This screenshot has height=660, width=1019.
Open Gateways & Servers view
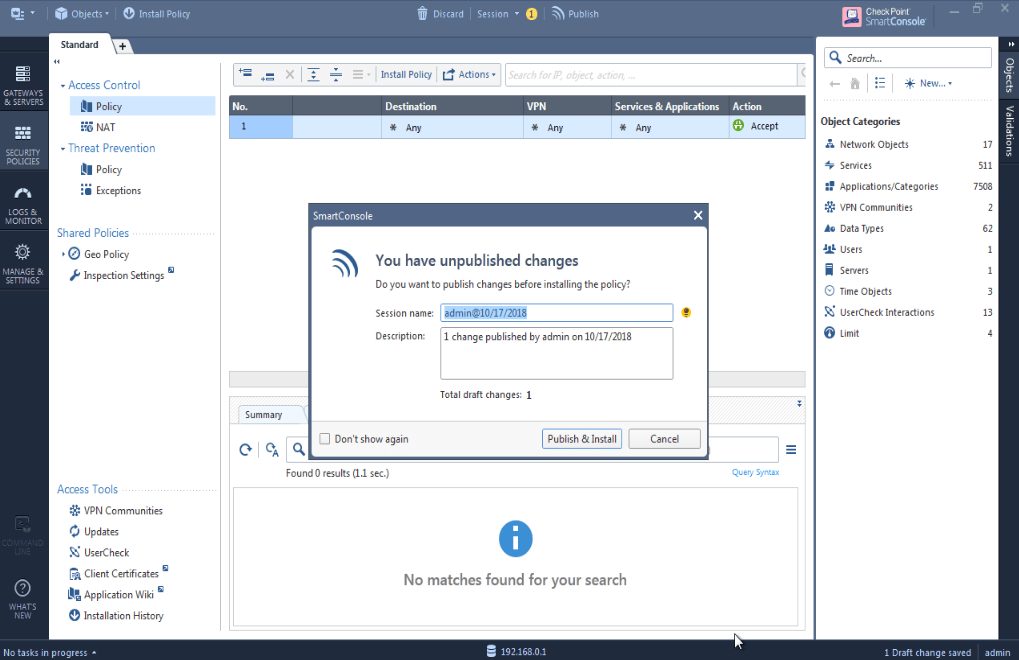(23, 85)
